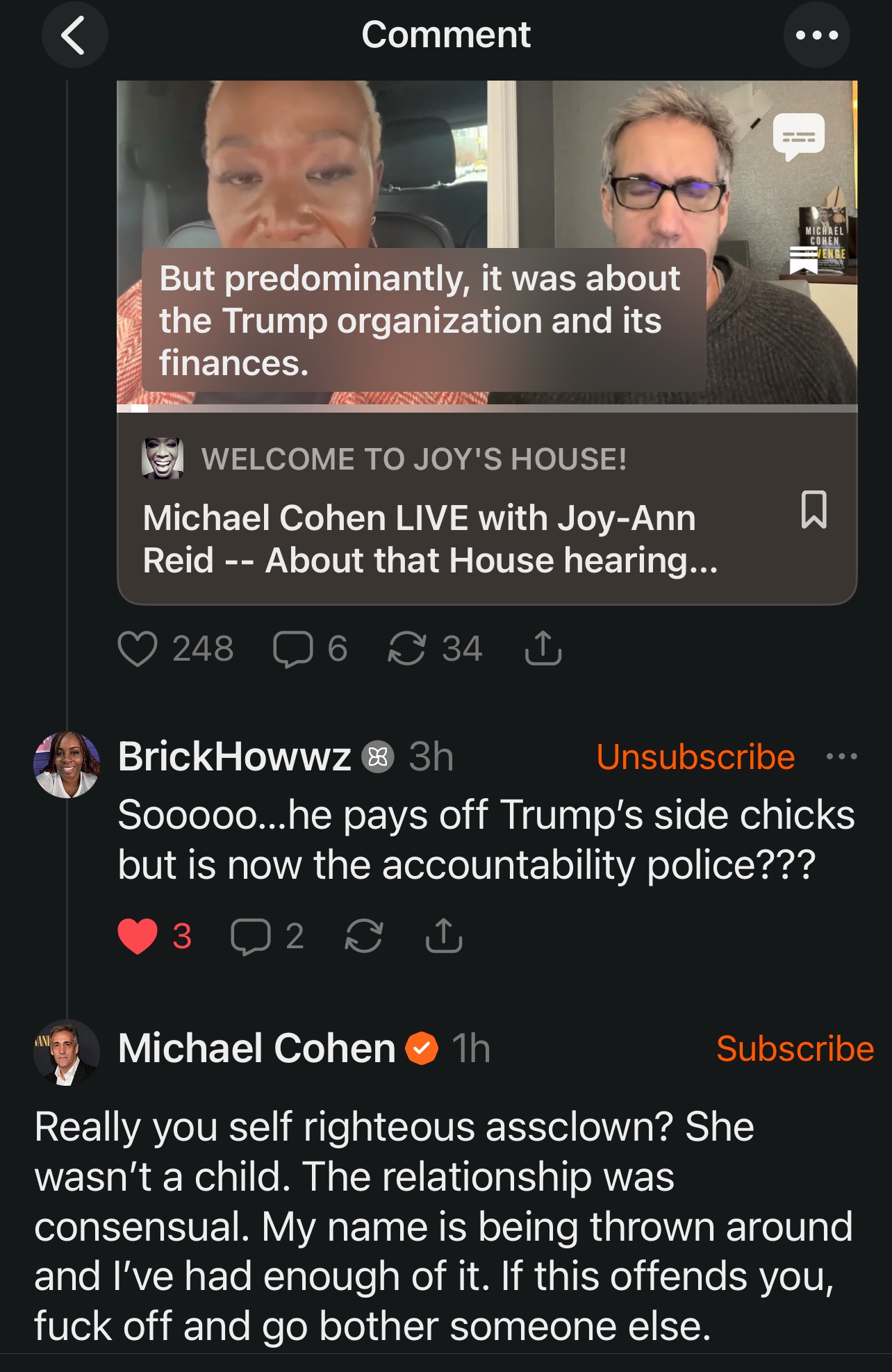Tap the back arrow button
Screen dimensions: 892x1372
point(74,35)
